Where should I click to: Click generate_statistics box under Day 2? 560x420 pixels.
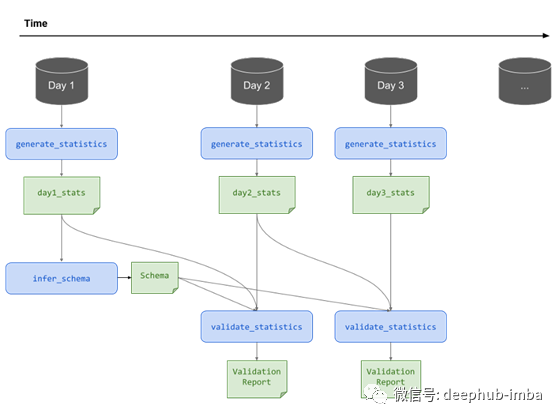click(x=257, y=144)
